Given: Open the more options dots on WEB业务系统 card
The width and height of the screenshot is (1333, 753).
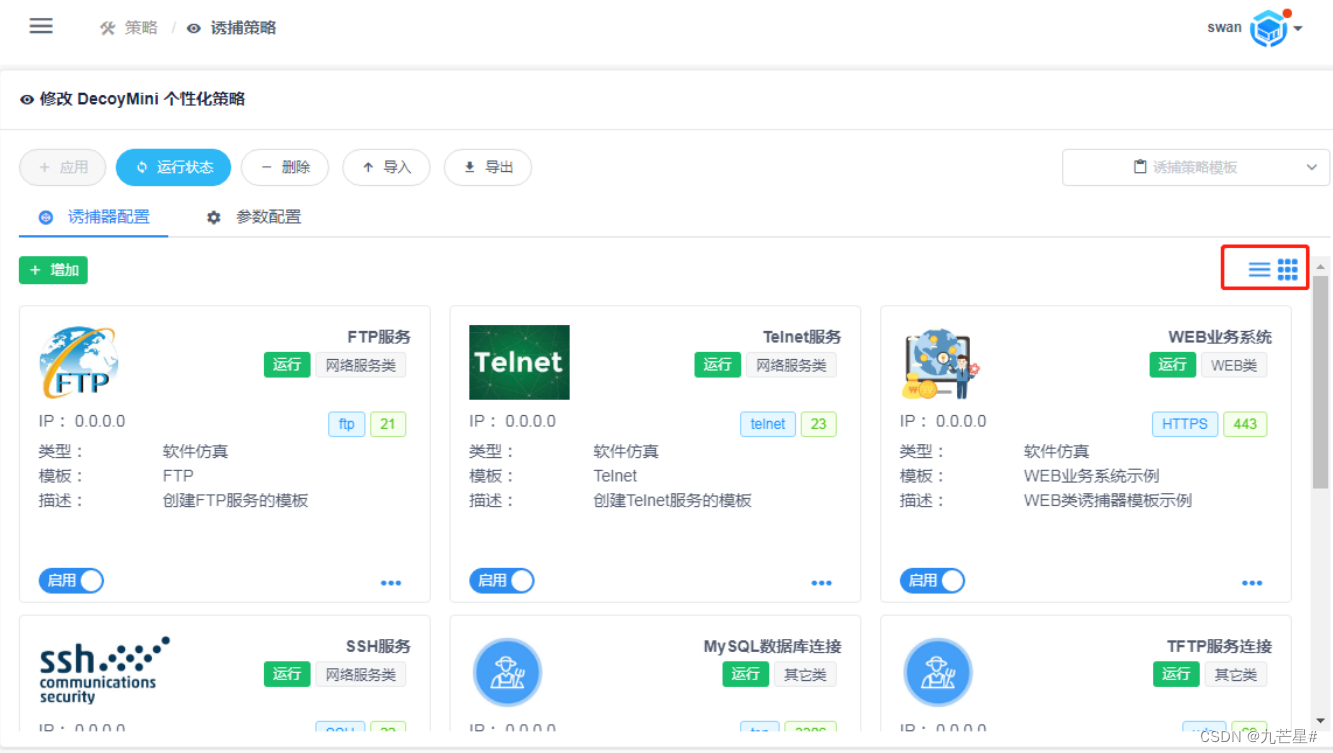Looking at the screenshot, I should click(x=1252, y=583).
